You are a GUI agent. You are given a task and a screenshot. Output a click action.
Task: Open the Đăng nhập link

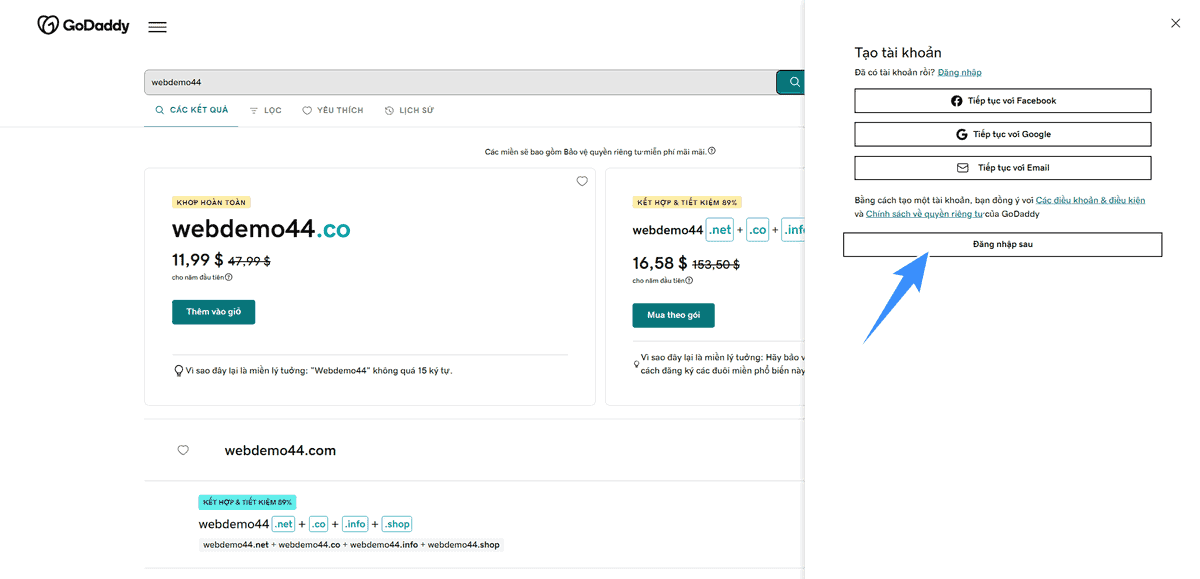click(x=960, y=72)
